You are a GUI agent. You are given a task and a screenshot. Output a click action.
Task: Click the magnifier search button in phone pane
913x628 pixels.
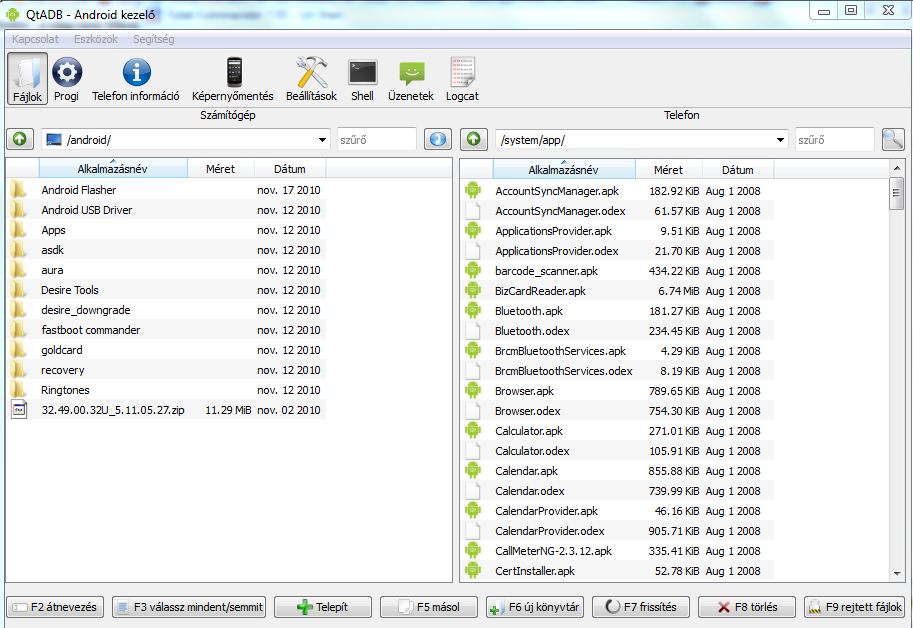tap(893, 139)
